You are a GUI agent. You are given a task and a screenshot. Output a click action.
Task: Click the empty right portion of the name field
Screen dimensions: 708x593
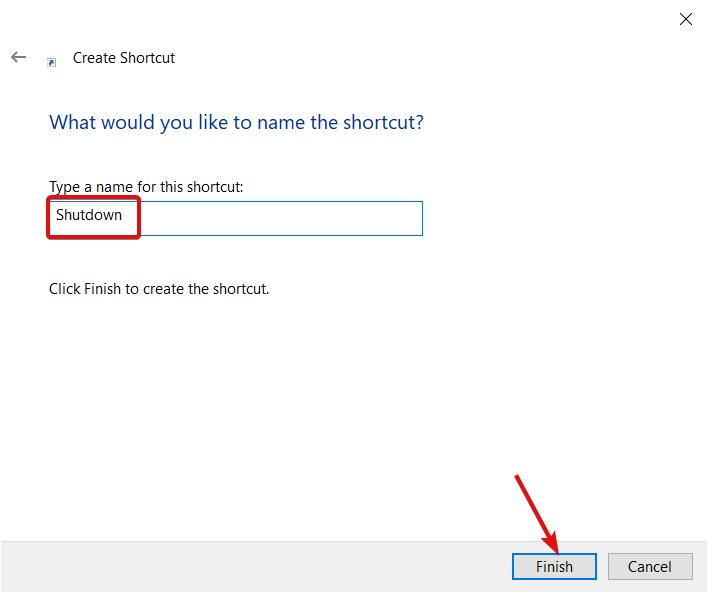point(281,219)
